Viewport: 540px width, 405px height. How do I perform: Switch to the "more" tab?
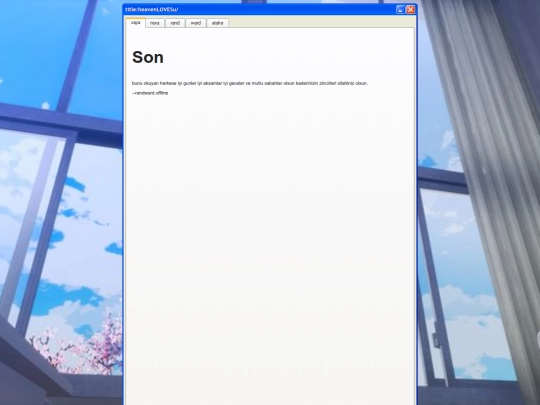pos(155,23)
